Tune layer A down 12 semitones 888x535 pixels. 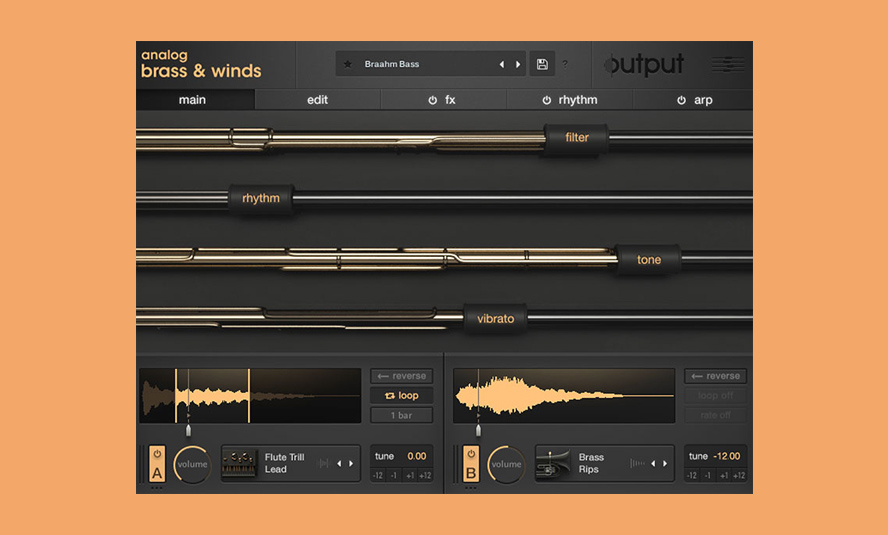click(x=378, y=476)
